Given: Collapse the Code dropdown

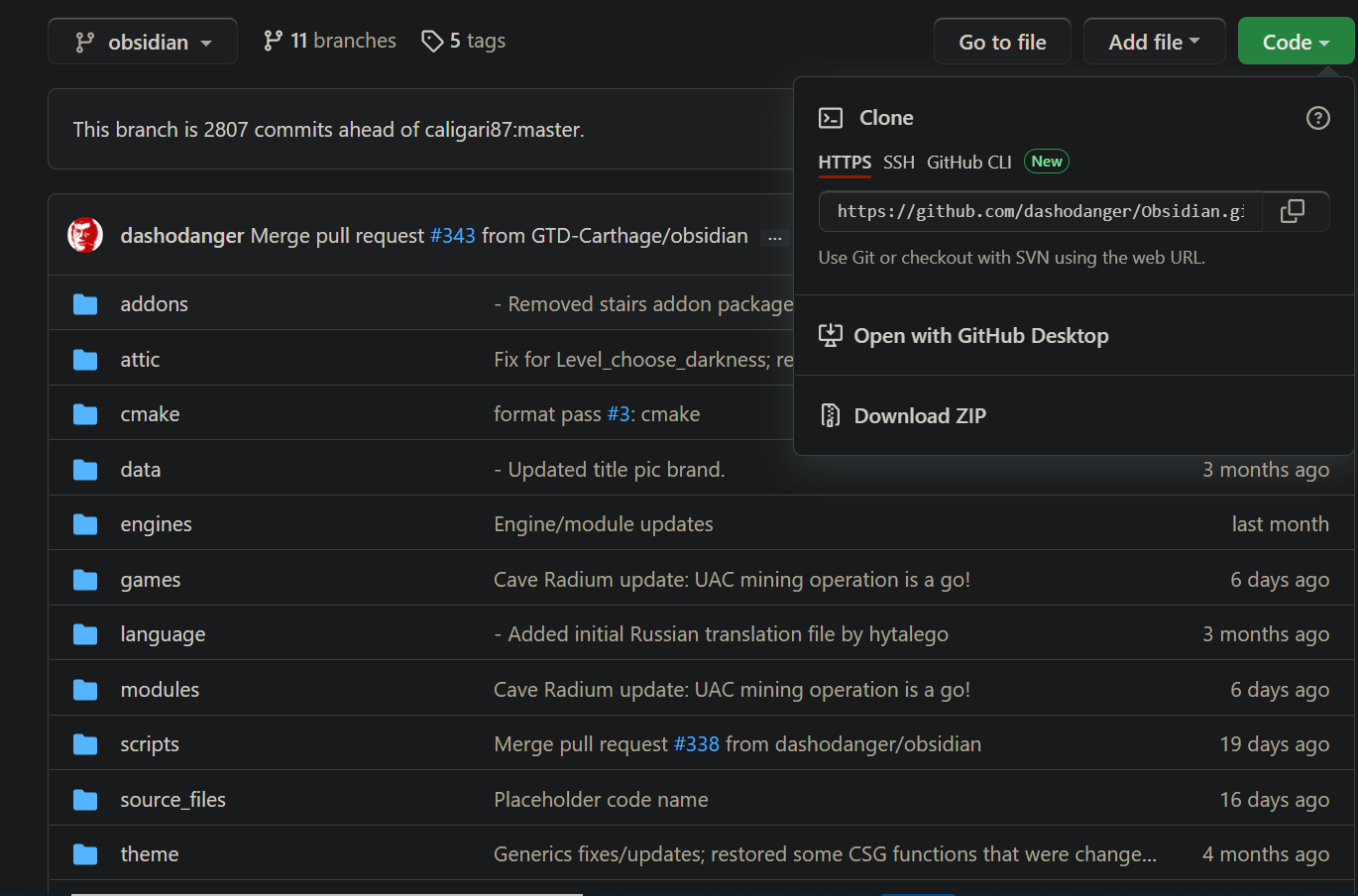Looking at the screenshot, I should pyautogui.click(x=1296, y=41).
